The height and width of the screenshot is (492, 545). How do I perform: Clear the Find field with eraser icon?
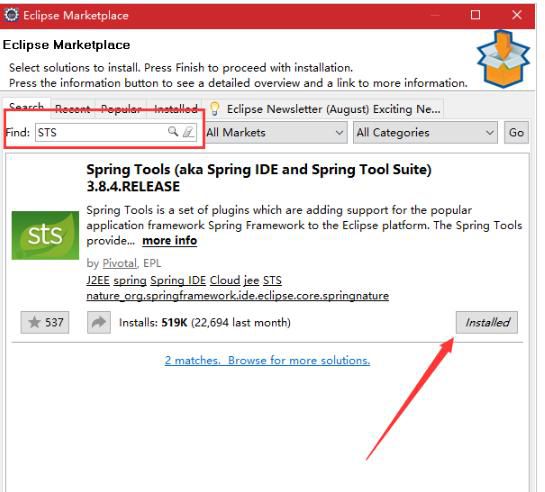point(188,132)
